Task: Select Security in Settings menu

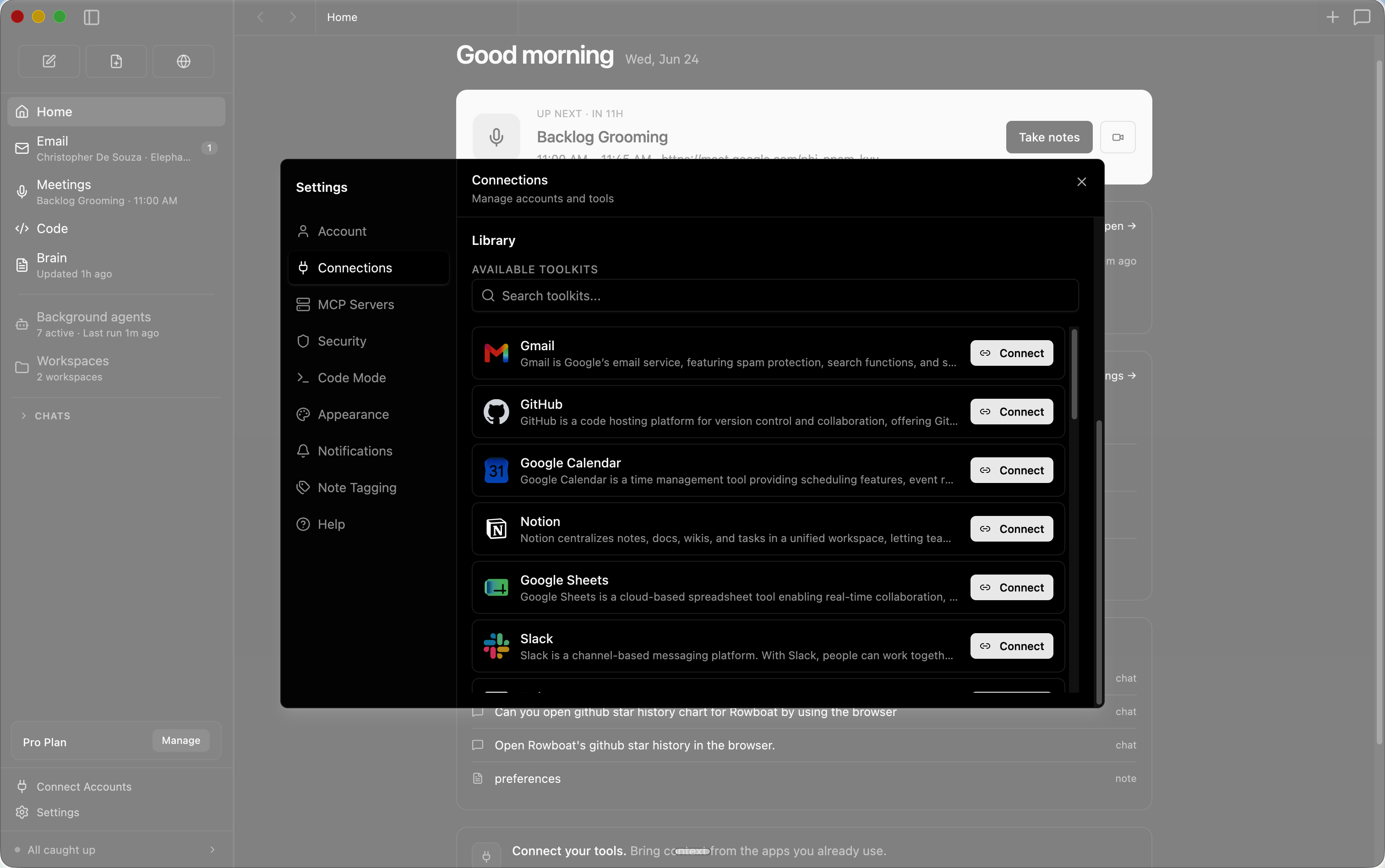Action: pos(368,341)
